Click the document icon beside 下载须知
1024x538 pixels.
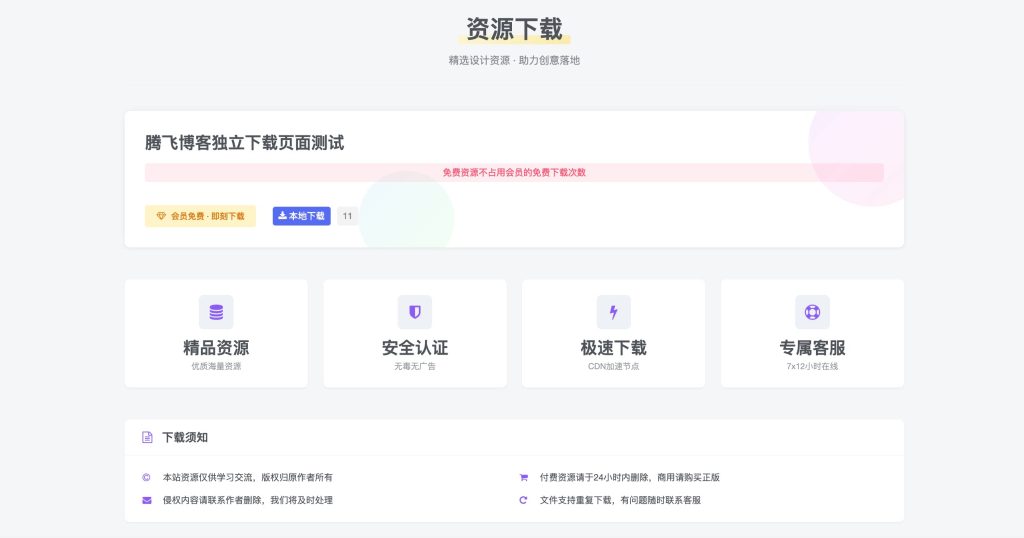[147, 437]
